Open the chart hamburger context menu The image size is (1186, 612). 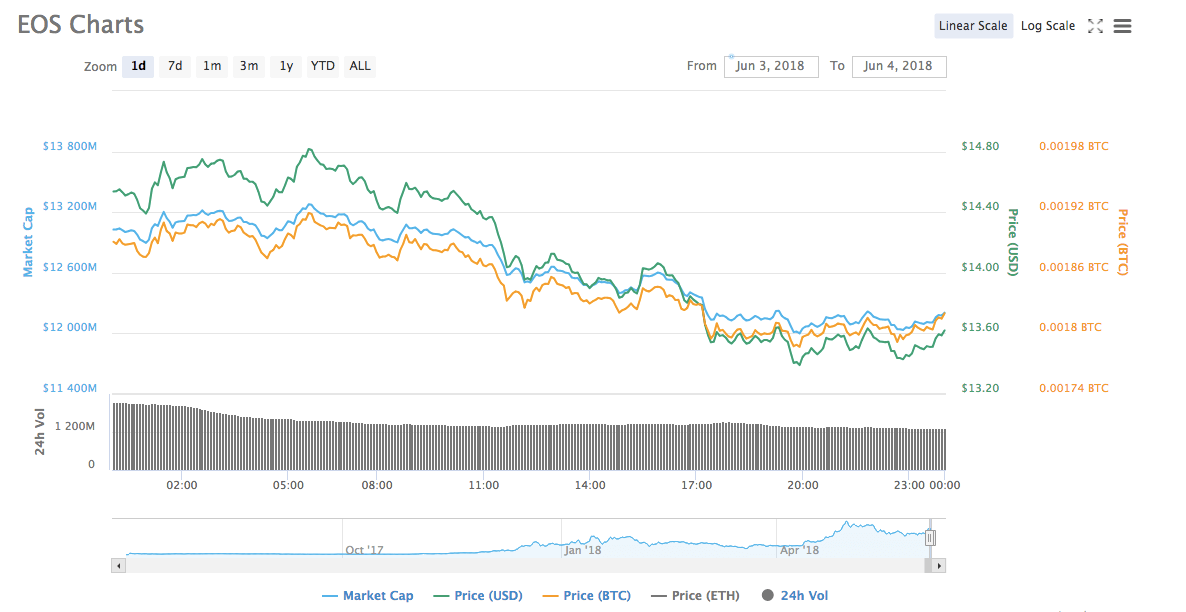pos(1122,26)
